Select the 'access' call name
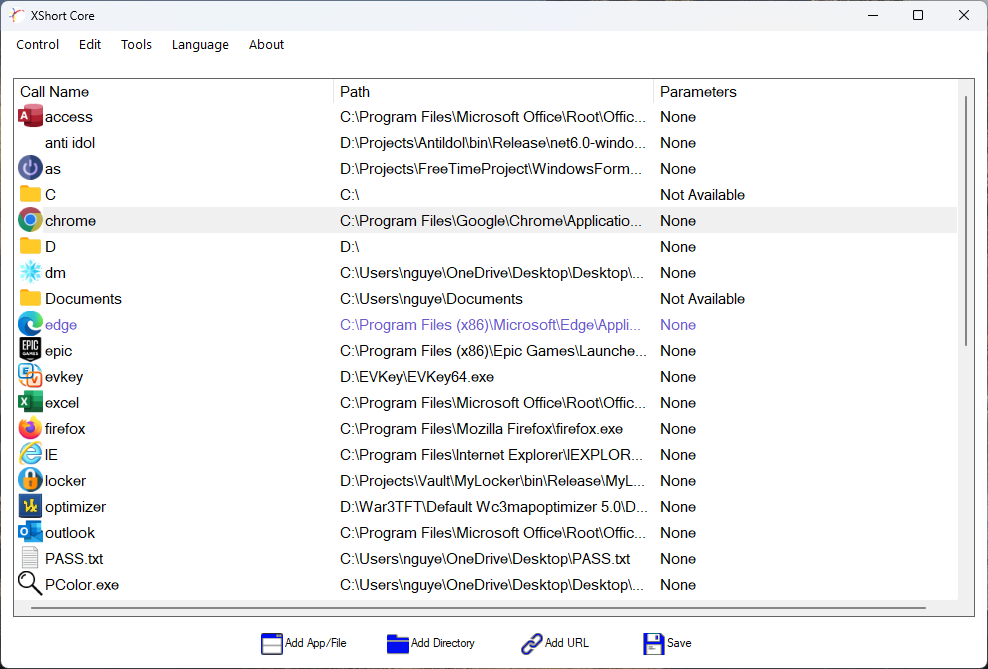 pos(69,117)
